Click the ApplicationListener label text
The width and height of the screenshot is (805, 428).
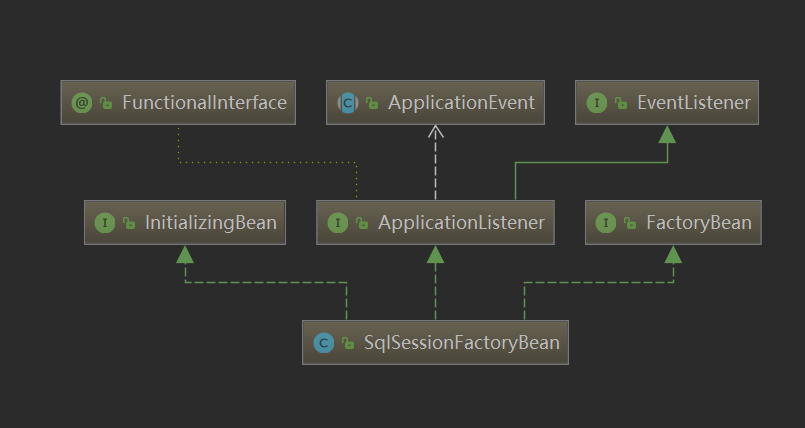pyautogui.click(x=462, y=223)
